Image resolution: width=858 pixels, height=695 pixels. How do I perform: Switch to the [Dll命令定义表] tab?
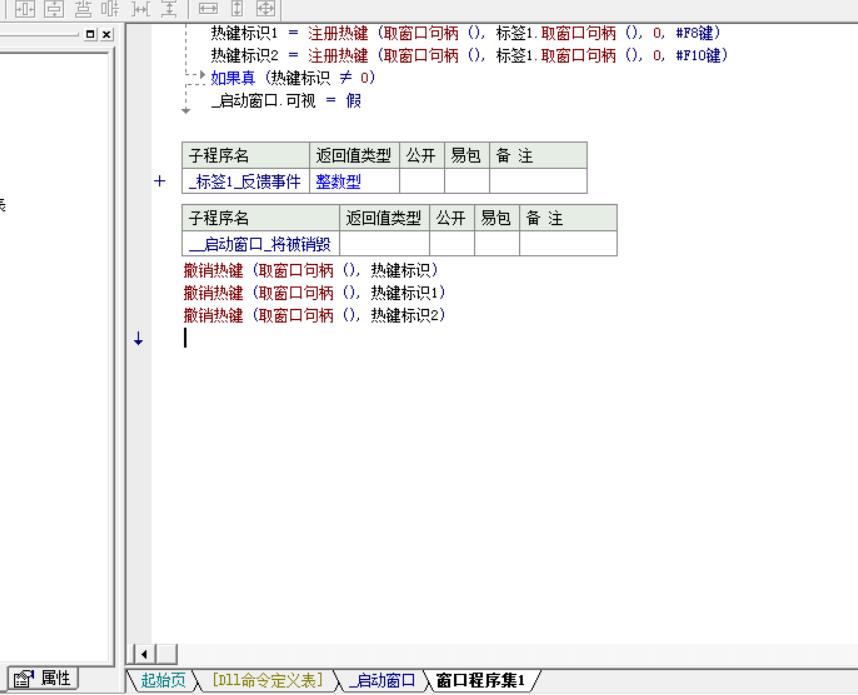coord(267,680)
